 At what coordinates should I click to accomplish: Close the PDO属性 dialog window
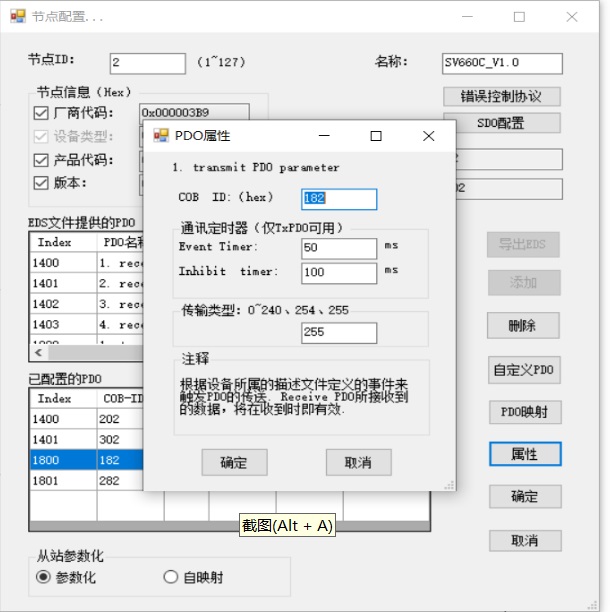pos(428,136)
